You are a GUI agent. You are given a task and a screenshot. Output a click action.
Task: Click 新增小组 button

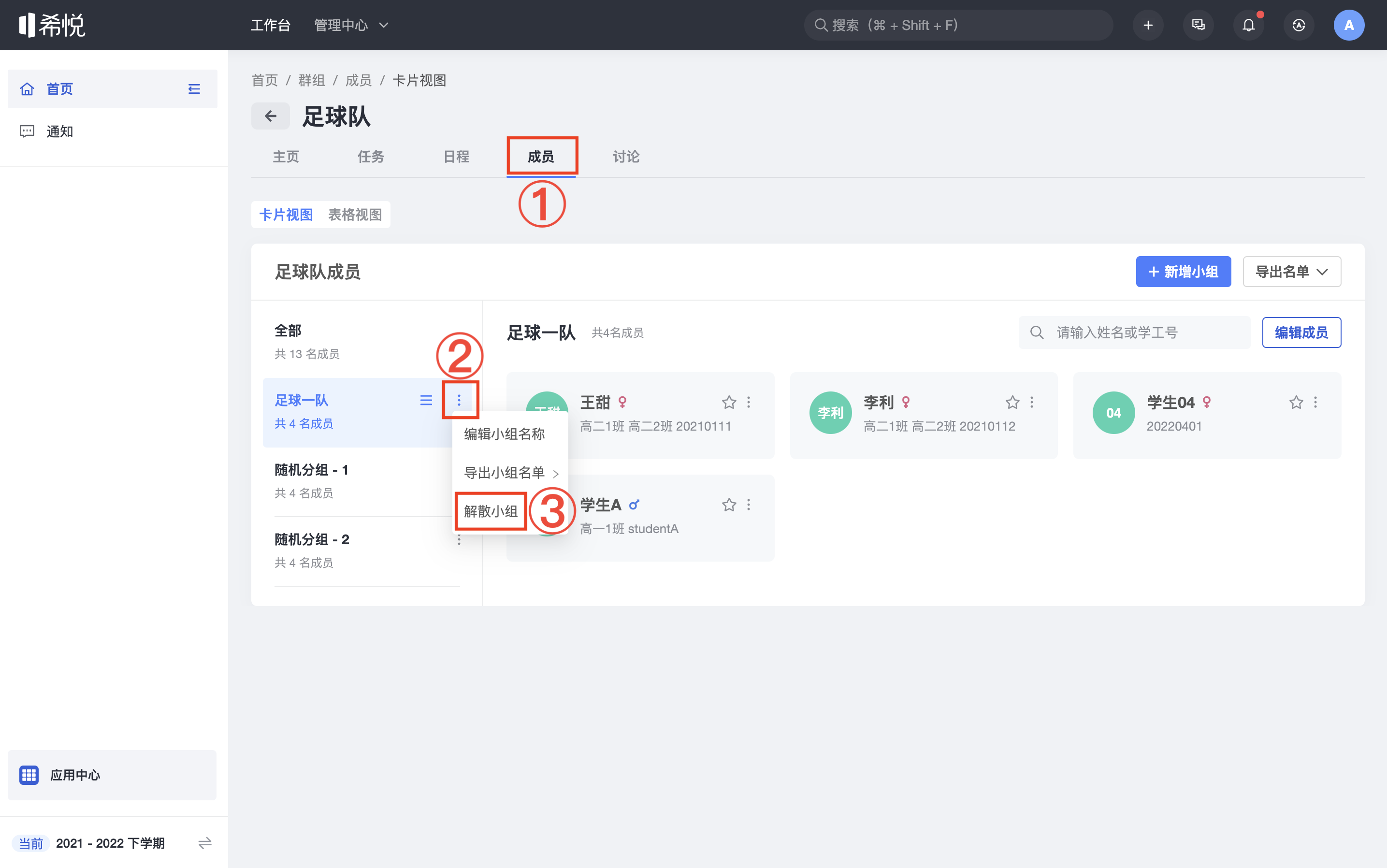pos(1183,272)
